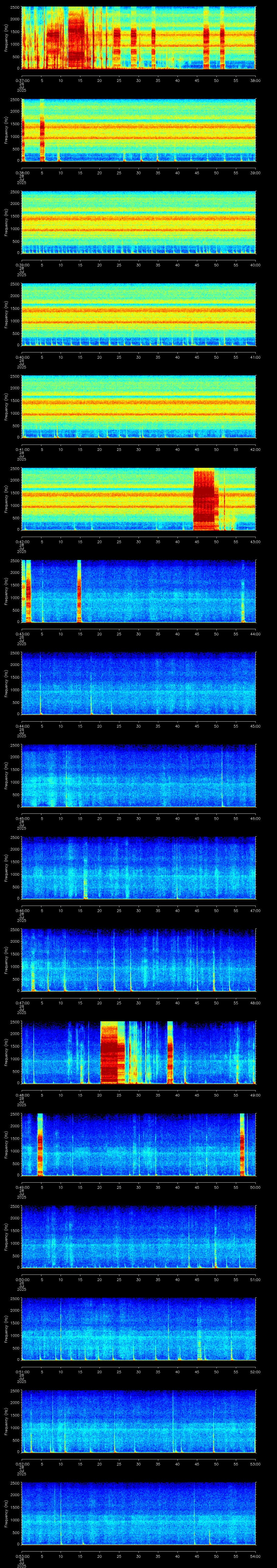
Task: Select the spectrogram panel starting at 0:44:00
Action: click(138, 683)
